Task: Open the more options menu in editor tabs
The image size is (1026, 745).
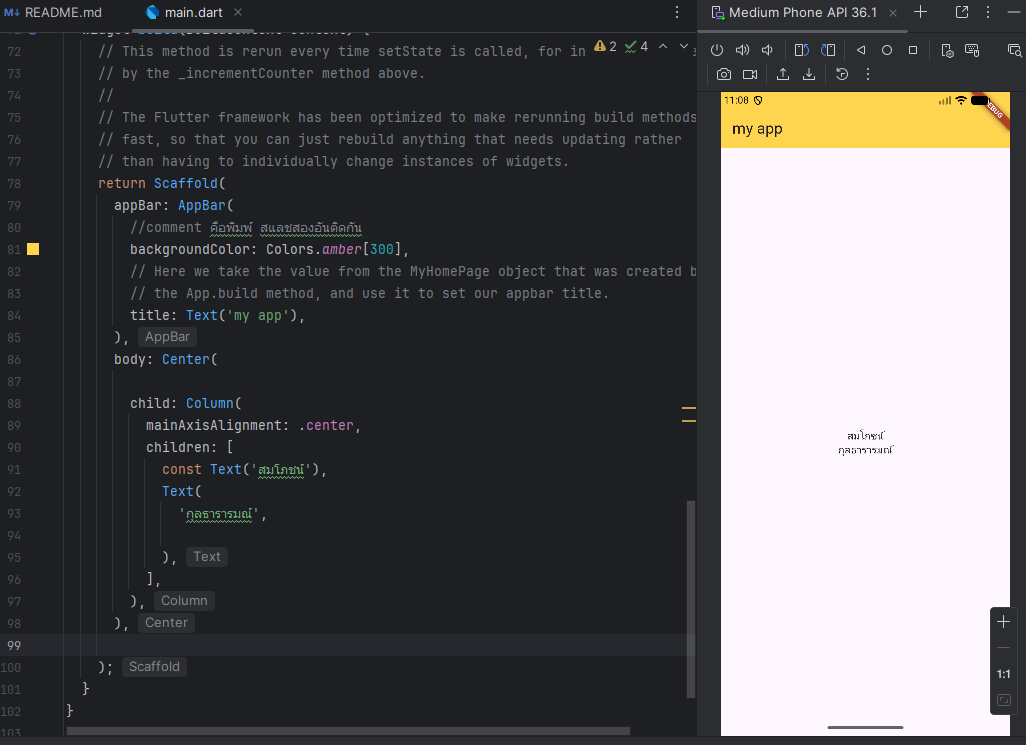Action: tap(677, 13)
